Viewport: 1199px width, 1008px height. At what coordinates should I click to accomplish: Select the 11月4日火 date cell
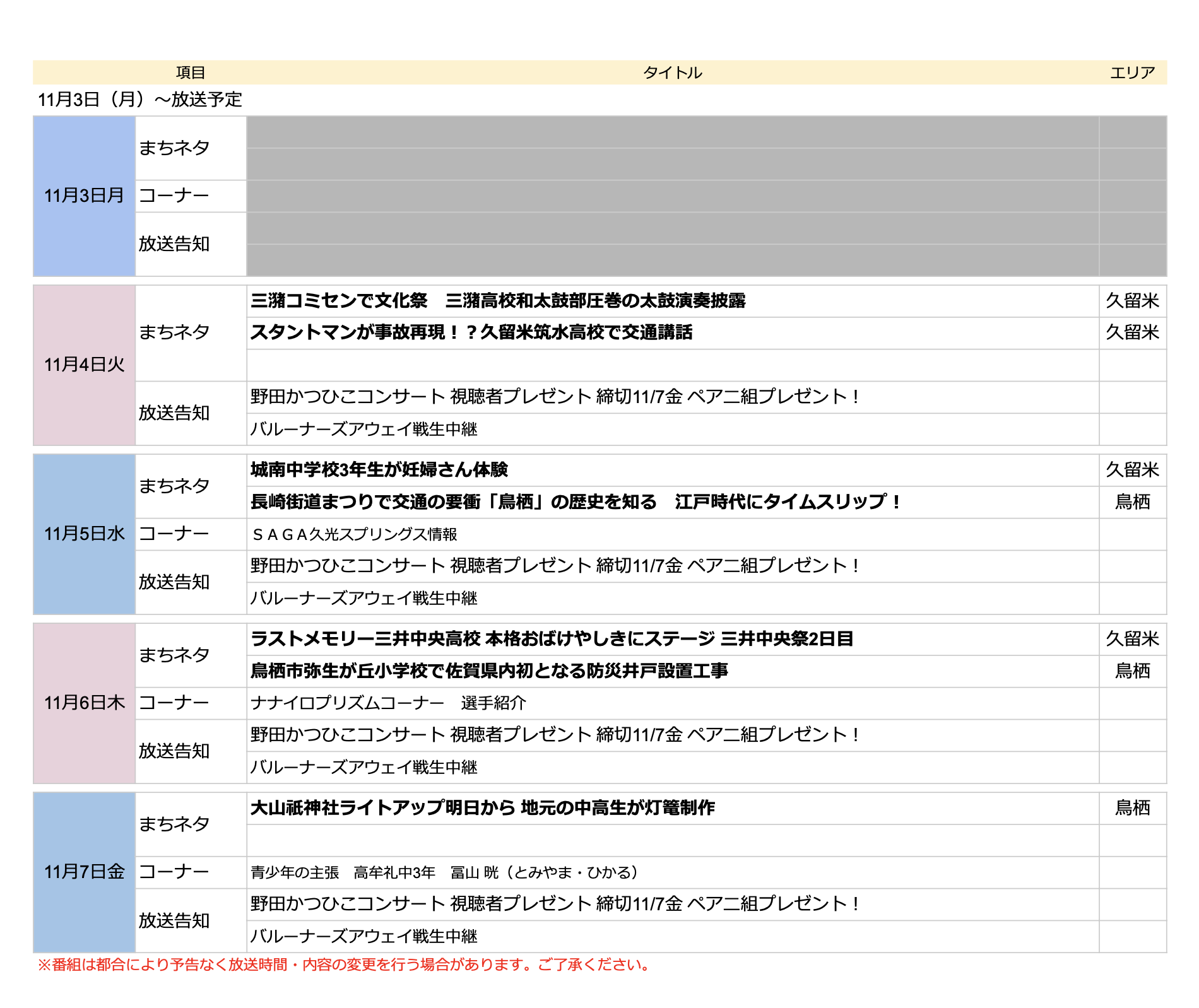pyautogui.click(x=84, y=365)
